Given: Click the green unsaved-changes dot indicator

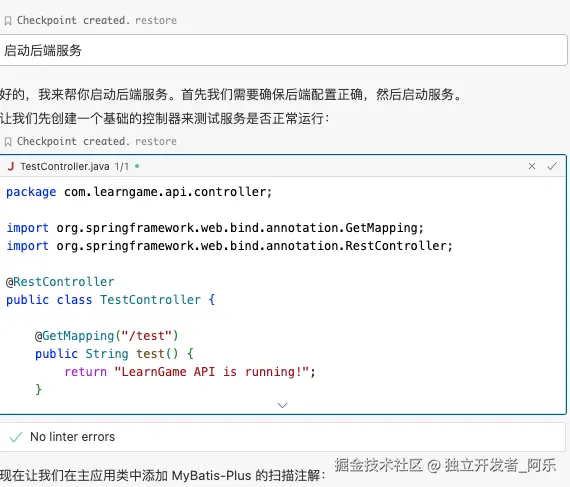Looking at the screenshot, I should [137, 166].
